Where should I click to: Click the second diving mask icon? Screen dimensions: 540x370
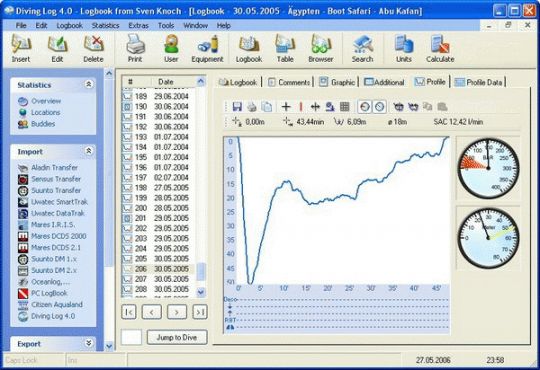click(413, 107)
